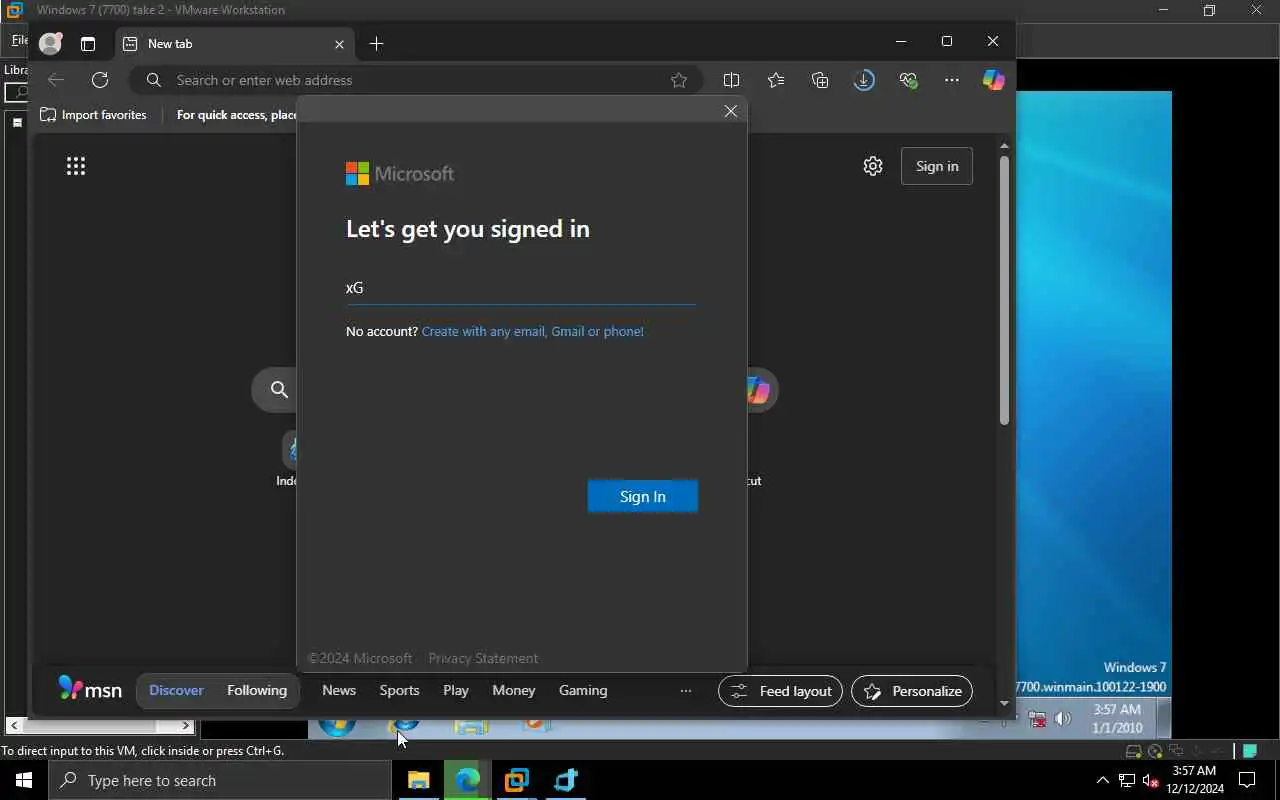Open Settings and more ellipsis menu
1280x800 pixels.
point(952,80)
